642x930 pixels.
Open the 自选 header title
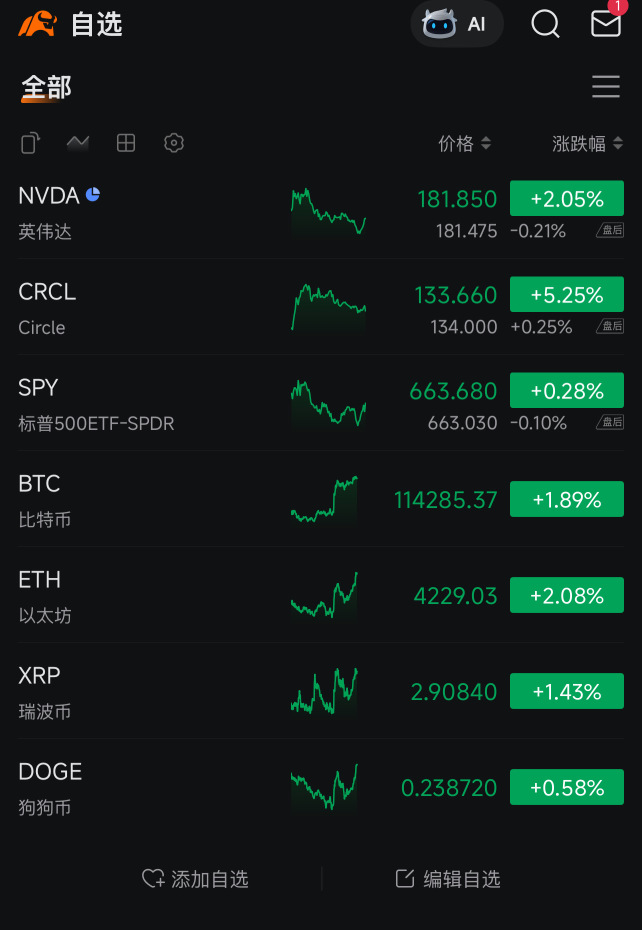click(x=96, y=24)
